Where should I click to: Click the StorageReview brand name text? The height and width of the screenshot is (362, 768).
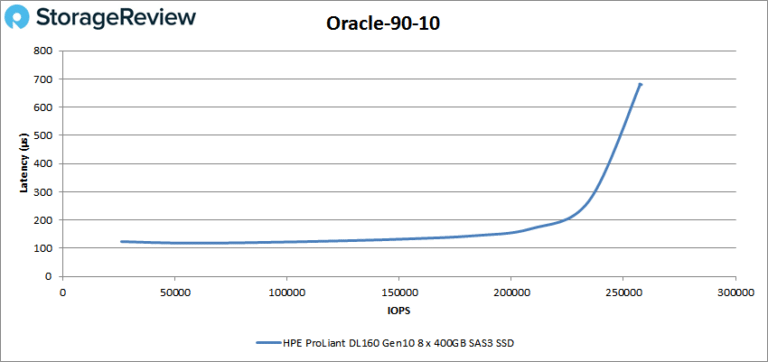point(116,17)
